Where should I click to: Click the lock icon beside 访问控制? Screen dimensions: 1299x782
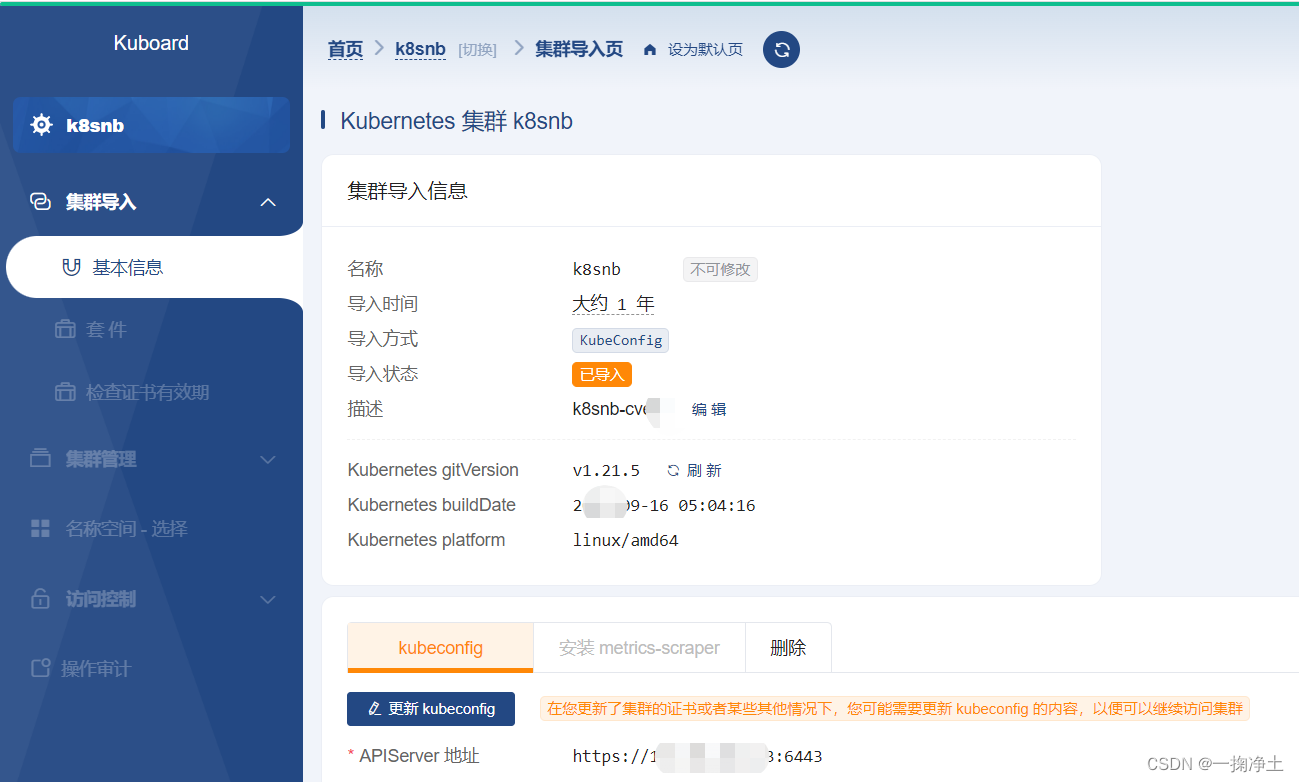[40, 599]
